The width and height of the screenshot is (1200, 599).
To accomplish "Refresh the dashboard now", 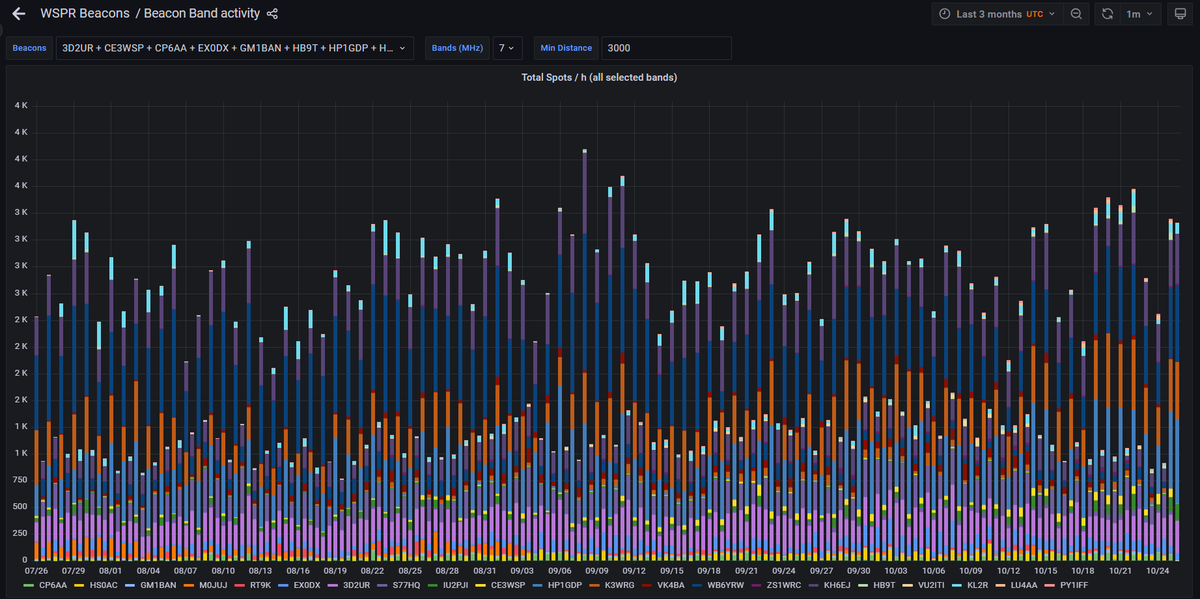I will tap(1107, 14).
